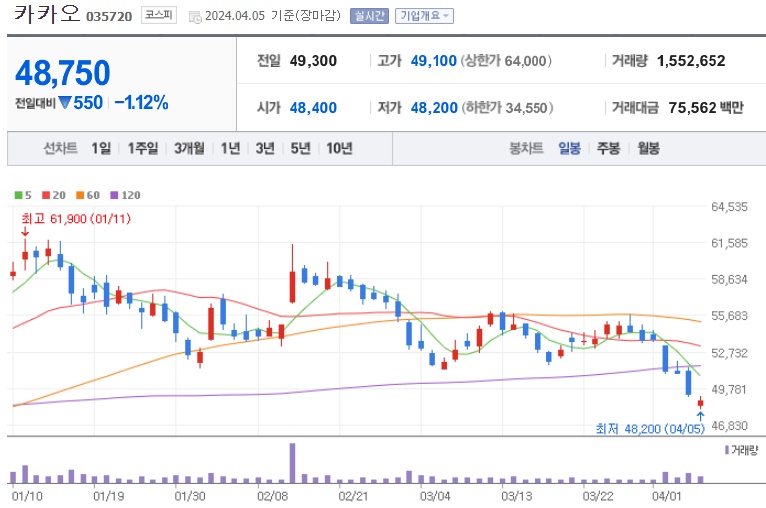Click the stock code 035720

[109, 17]
